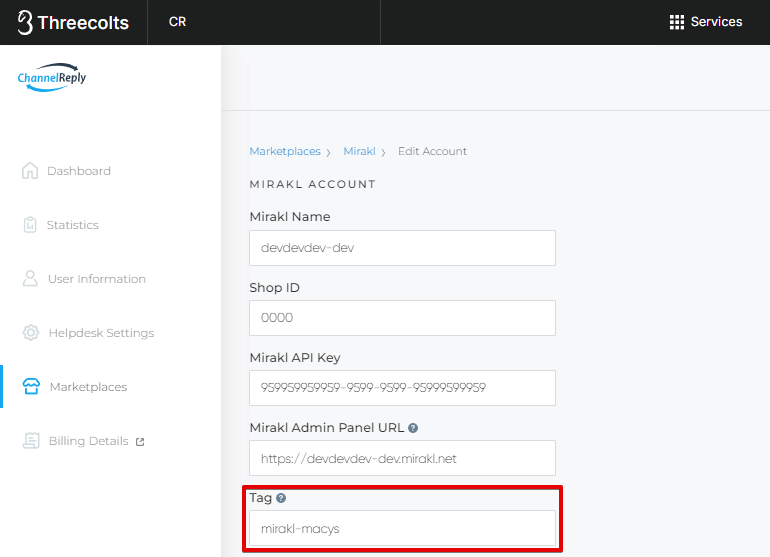Open the Services grid icon
This screenshot has height=557, width=770.
tap(677, 22)
